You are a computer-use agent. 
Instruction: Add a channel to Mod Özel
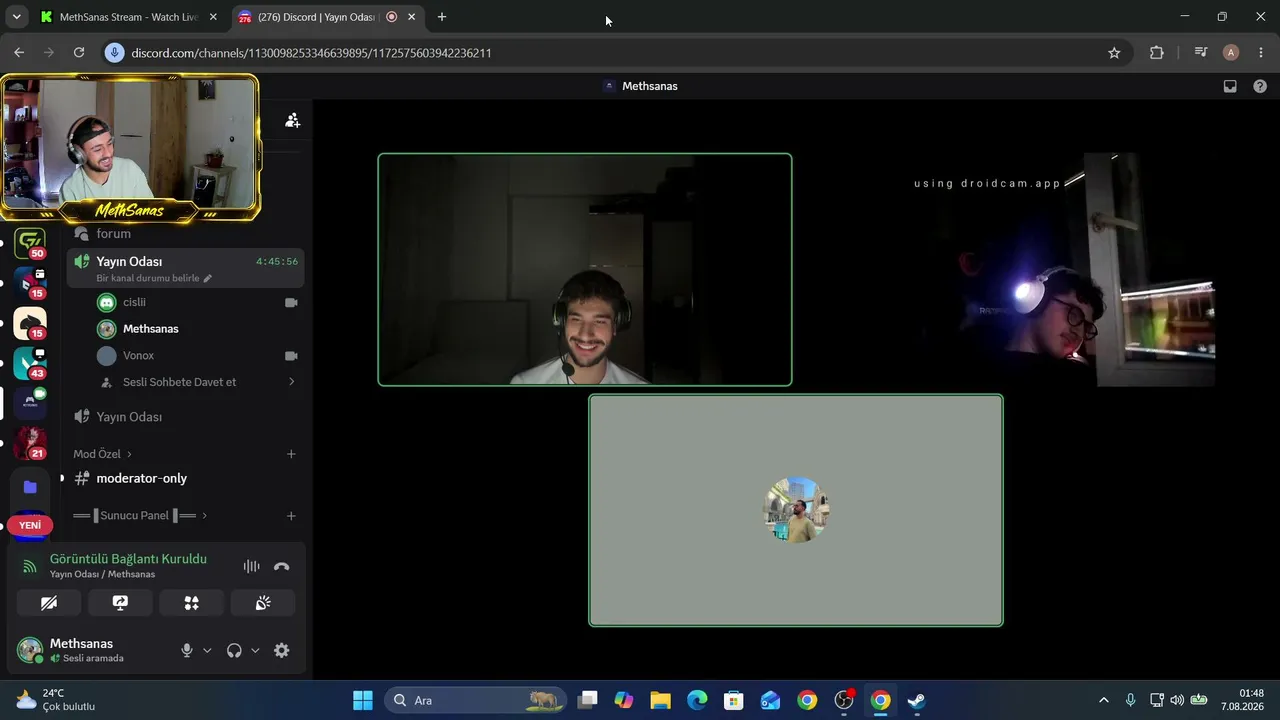(291, 454)
